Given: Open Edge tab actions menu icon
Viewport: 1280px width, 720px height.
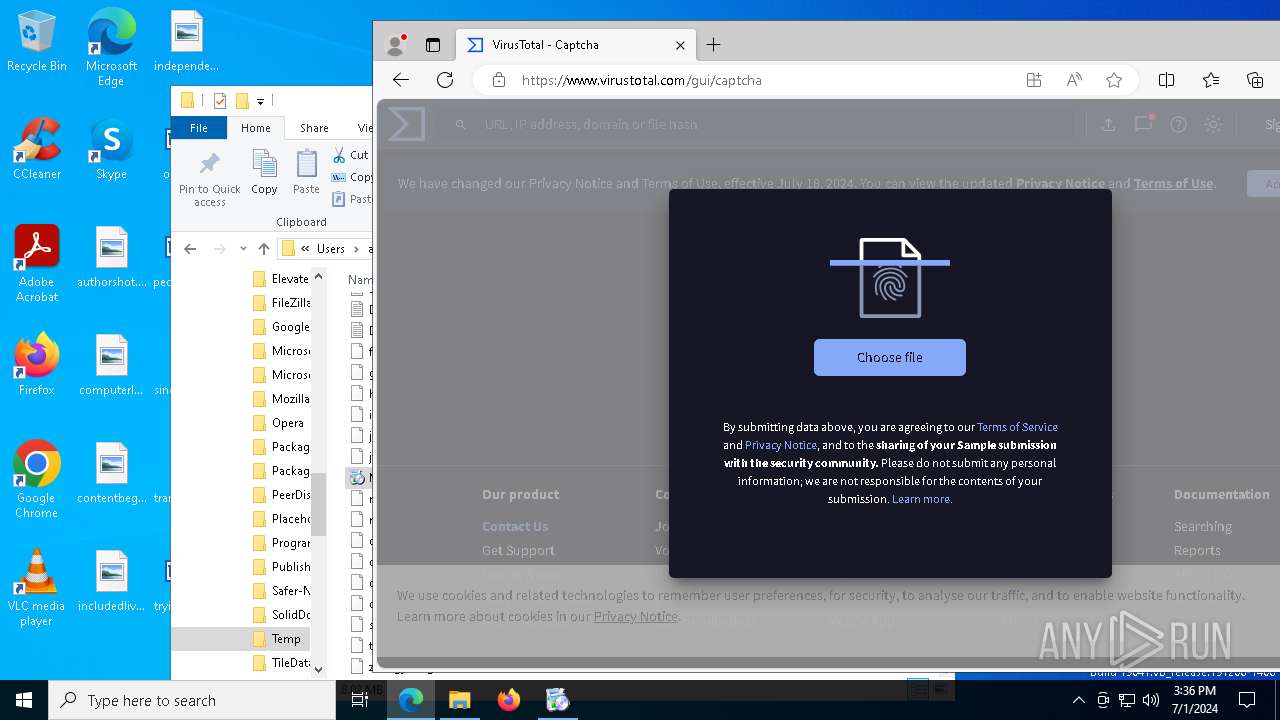Looking at the screenshot, I should tap(433, 45).
